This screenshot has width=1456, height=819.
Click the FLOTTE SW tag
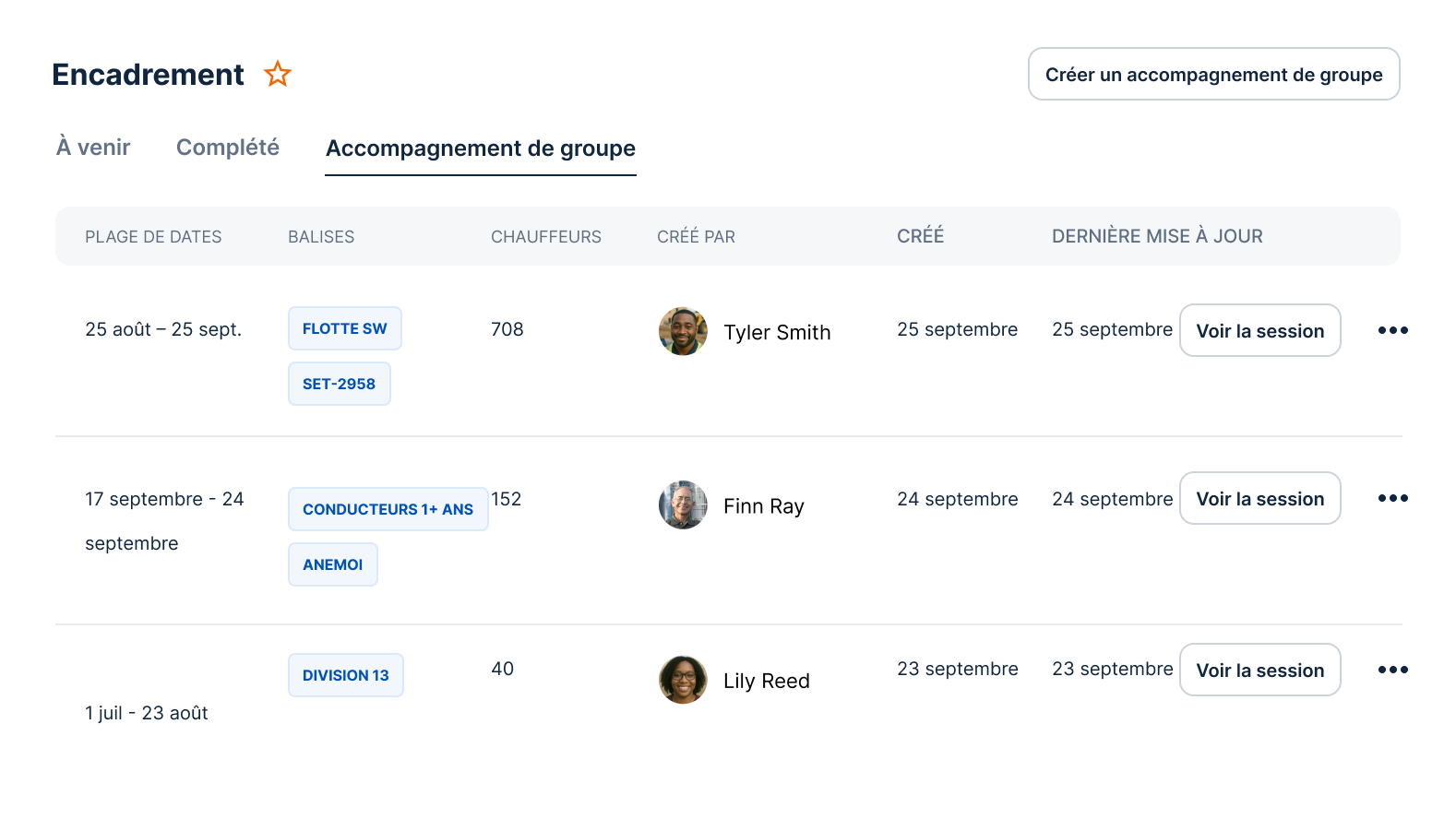coord(345,328)
